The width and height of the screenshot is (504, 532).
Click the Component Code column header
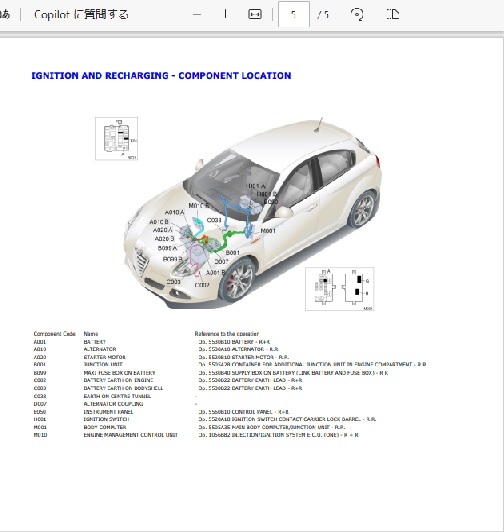point(54,334)
